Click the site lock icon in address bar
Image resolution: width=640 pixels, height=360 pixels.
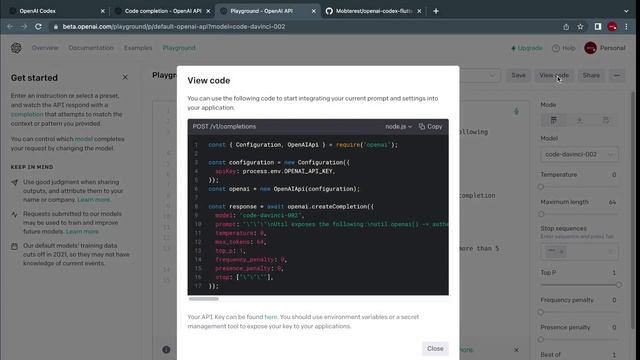56,27
